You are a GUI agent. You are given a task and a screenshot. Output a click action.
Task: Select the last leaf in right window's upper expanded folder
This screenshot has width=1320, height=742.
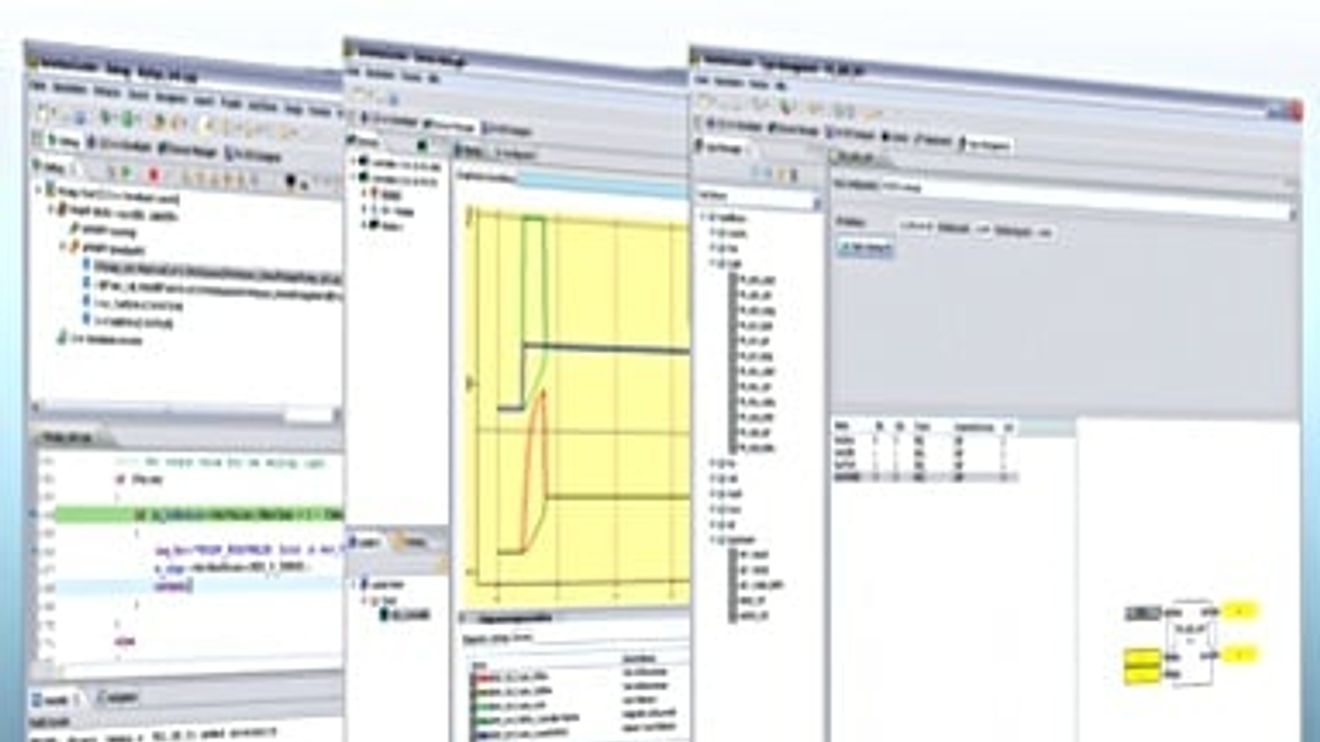752,449
